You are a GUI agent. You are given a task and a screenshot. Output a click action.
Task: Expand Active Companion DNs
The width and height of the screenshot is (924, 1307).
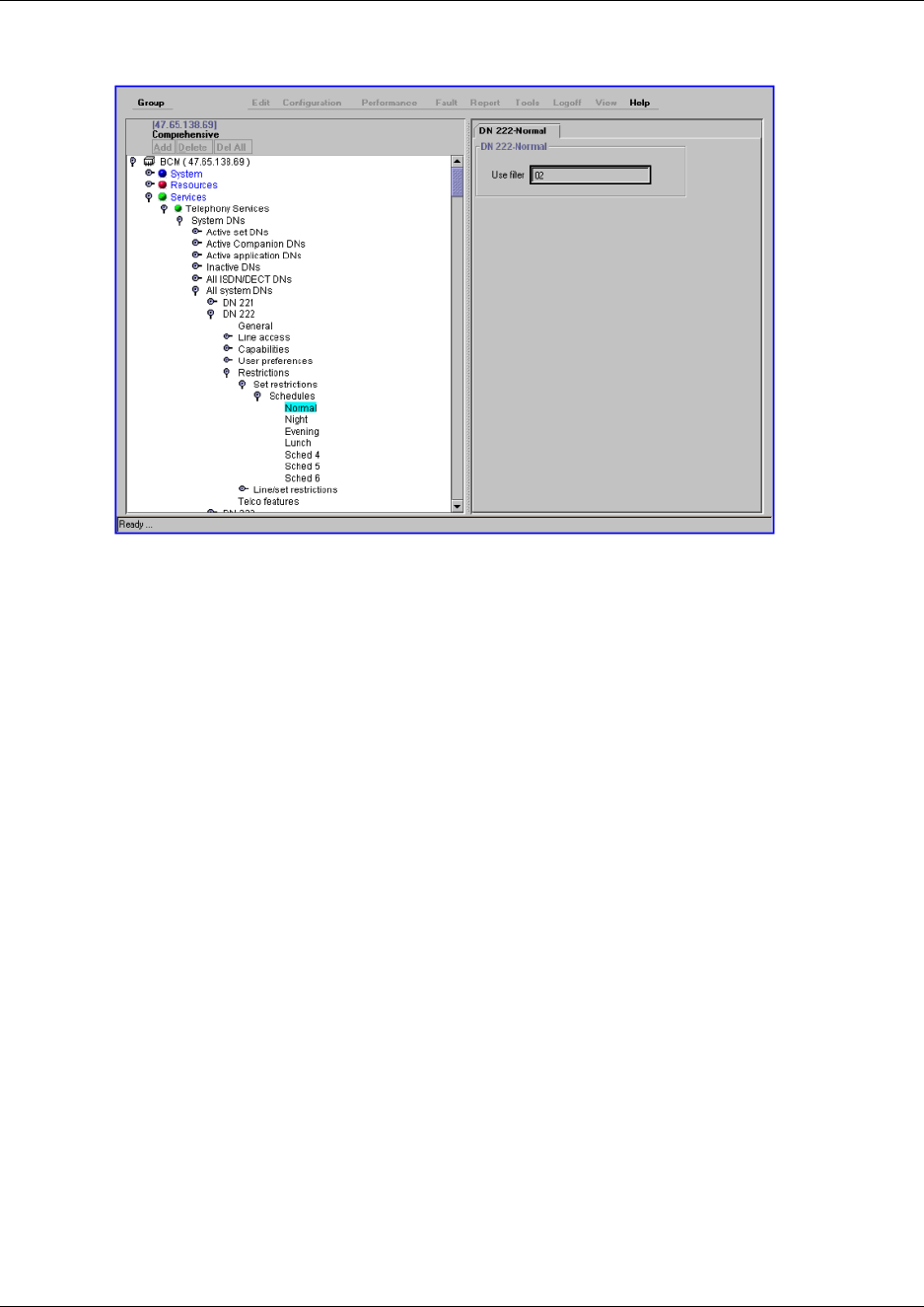coord(197,244)
